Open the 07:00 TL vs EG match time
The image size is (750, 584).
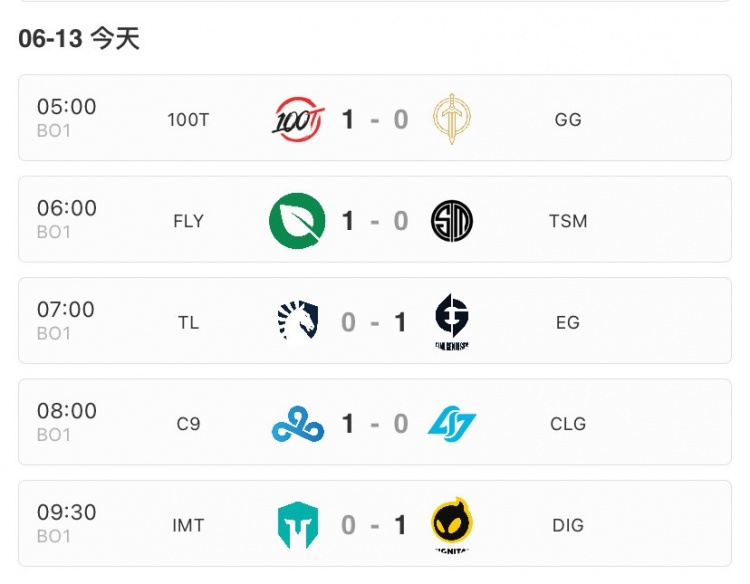[66, 310]
